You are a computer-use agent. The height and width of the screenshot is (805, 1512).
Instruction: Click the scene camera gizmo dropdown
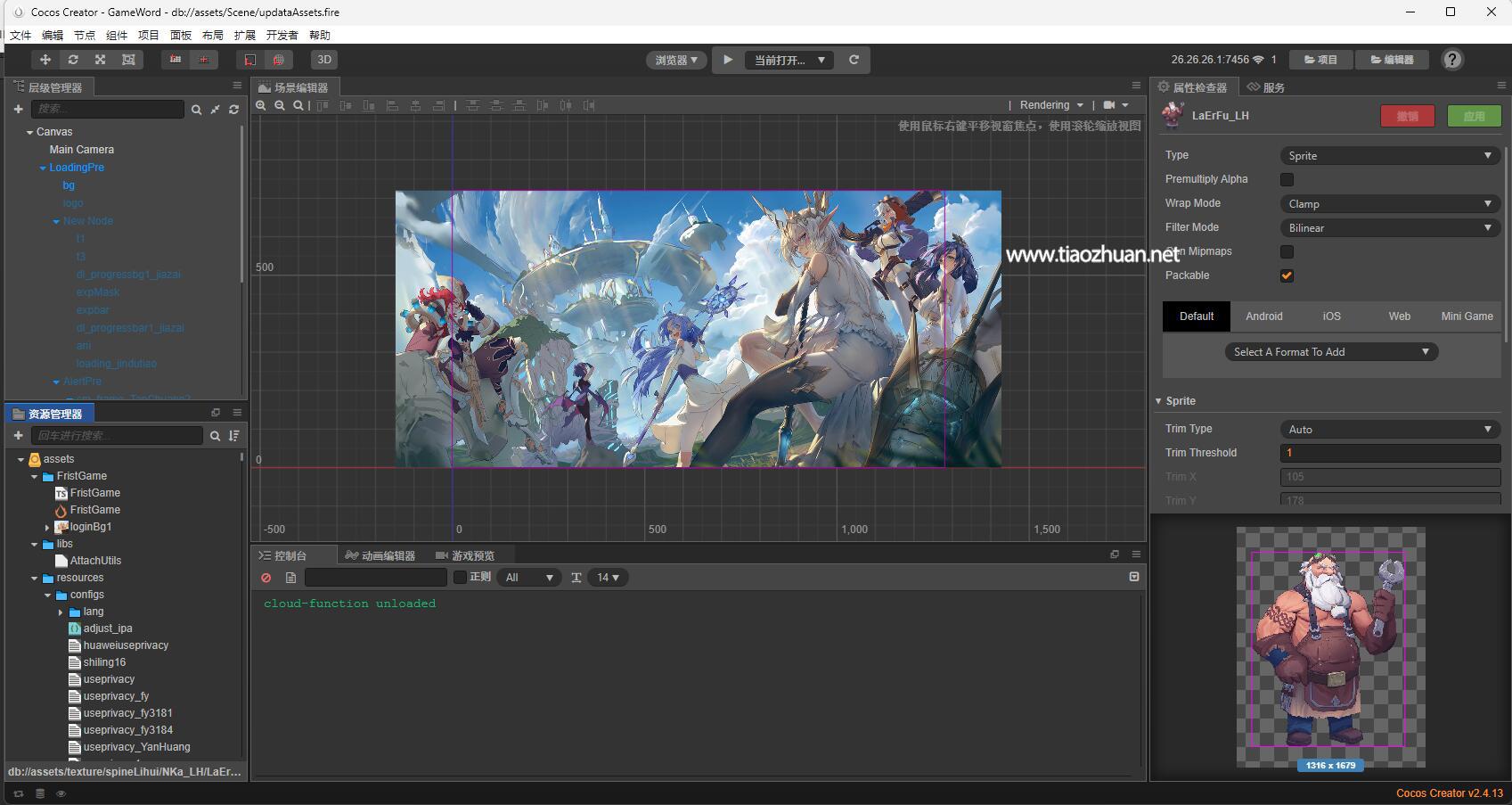[1116, 105]
